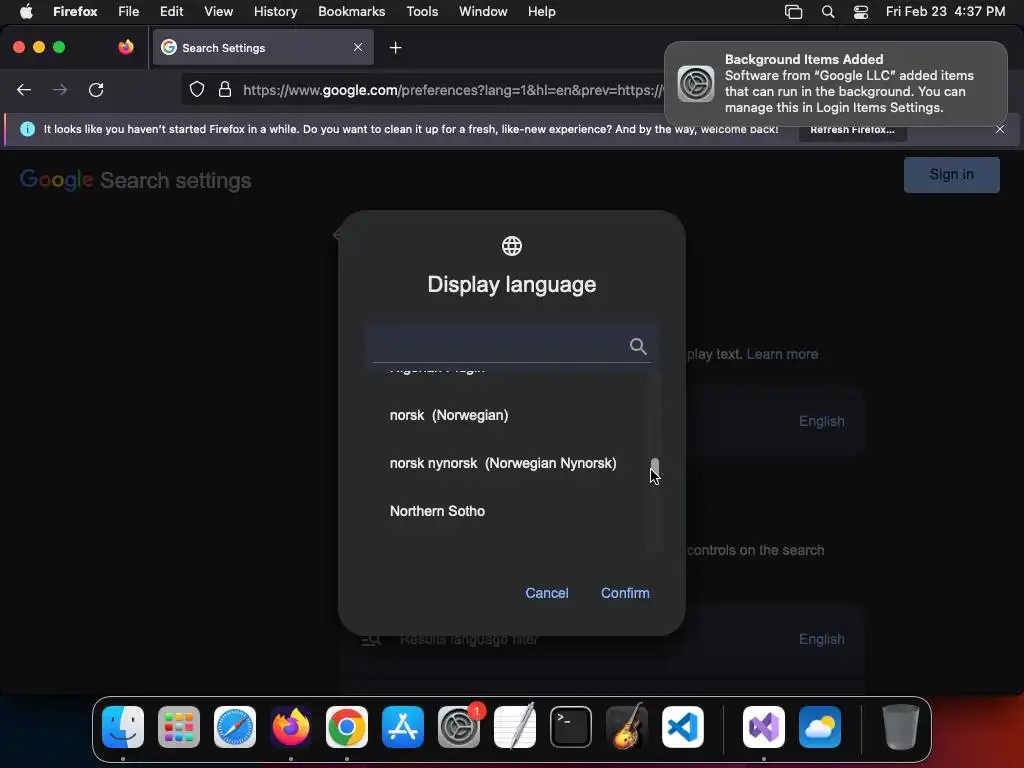Open Google Chrome from the dock

click(x=347, y=727)
